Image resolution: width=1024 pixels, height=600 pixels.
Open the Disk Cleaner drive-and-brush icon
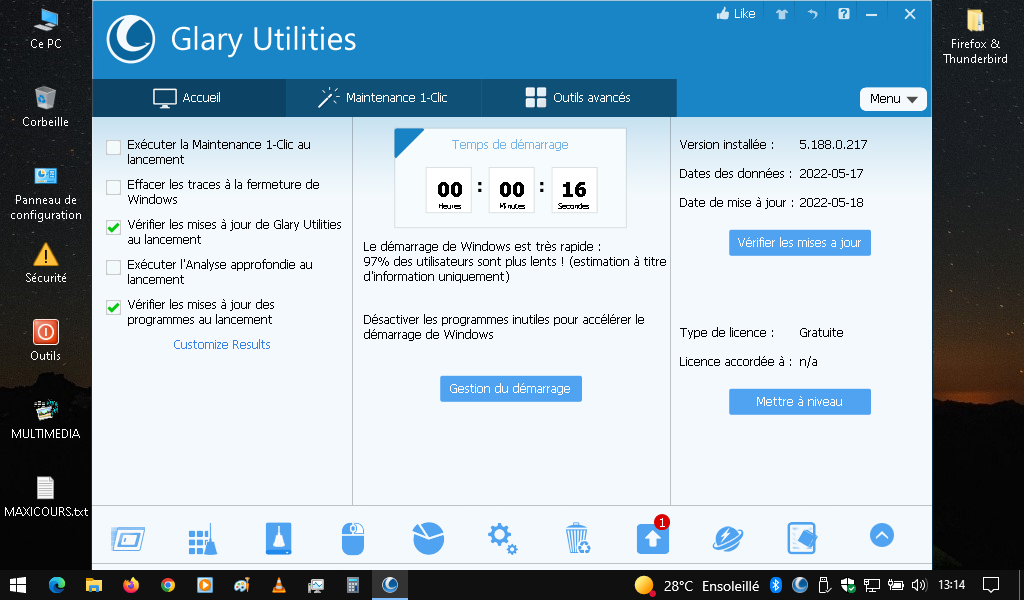(279, 539)
